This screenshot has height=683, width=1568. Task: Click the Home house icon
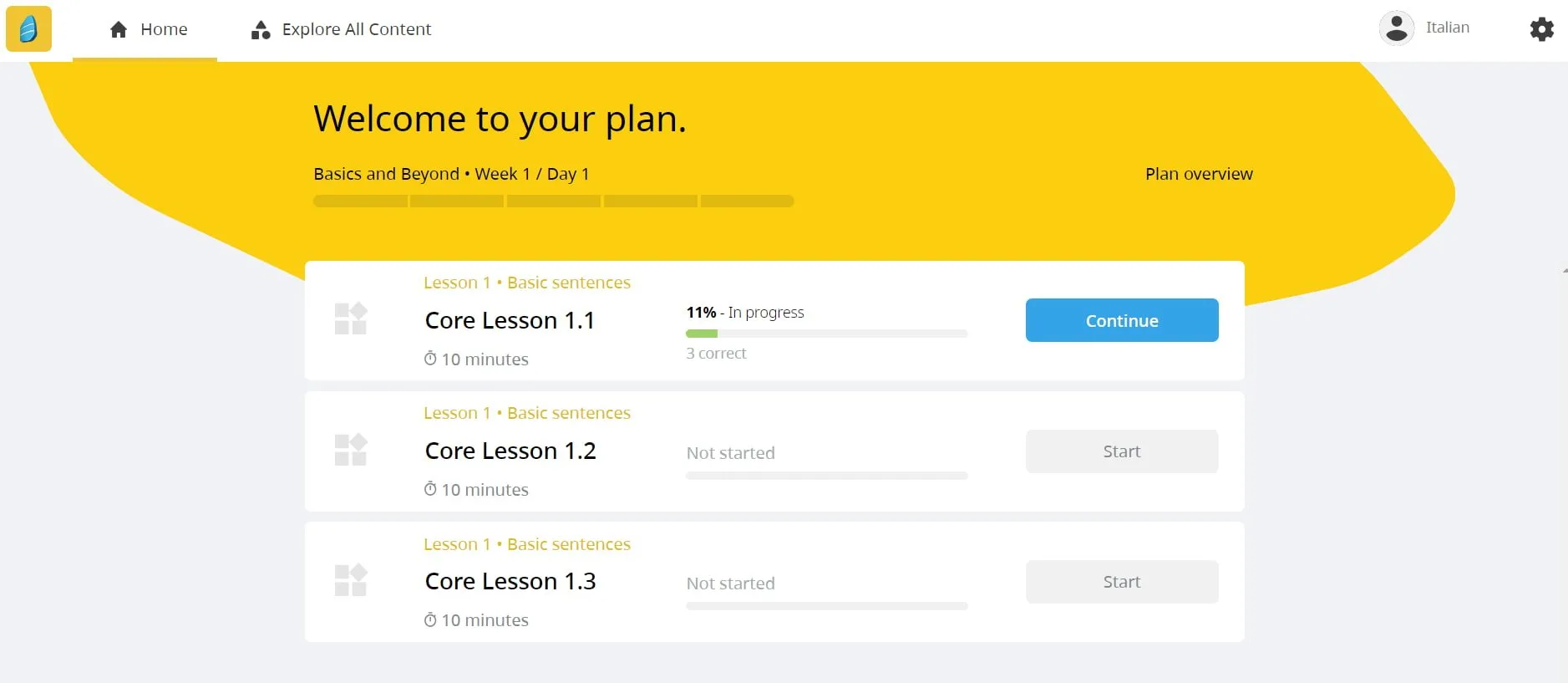click(119, 30)
